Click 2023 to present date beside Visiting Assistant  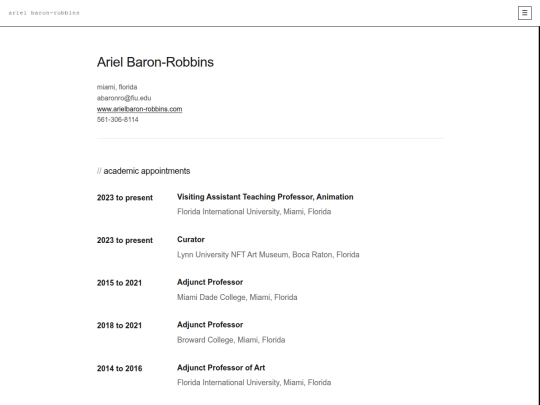(x=125, y=198)
